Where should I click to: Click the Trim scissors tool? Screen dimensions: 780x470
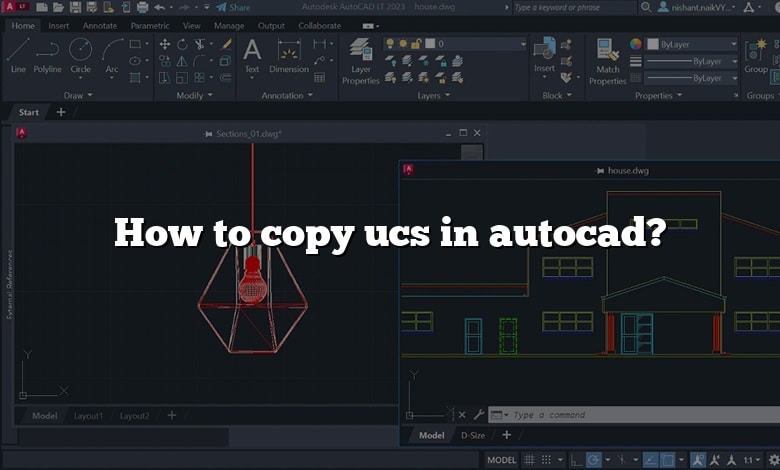coord(199,44)
